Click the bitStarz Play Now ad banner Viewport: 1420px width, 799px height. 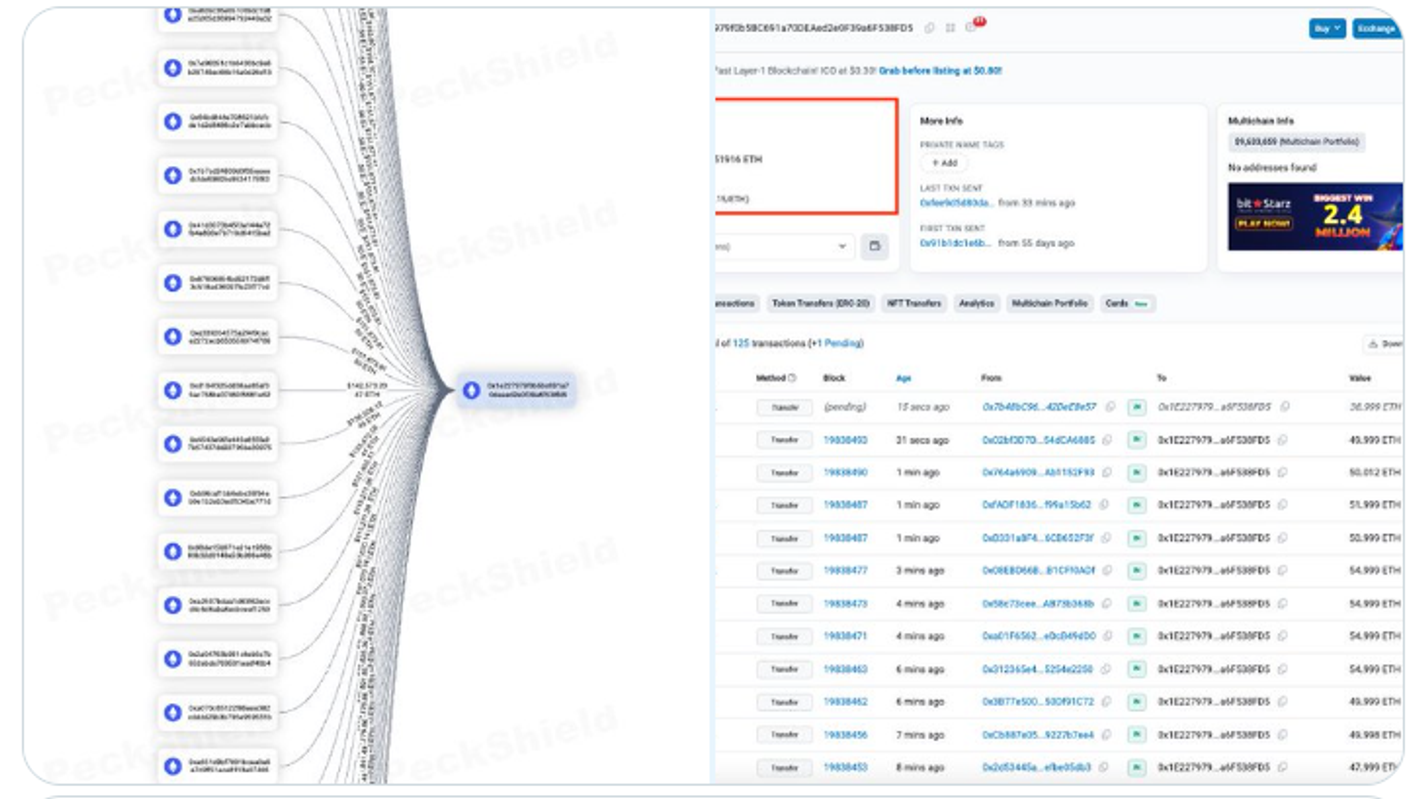point(1315,217)
